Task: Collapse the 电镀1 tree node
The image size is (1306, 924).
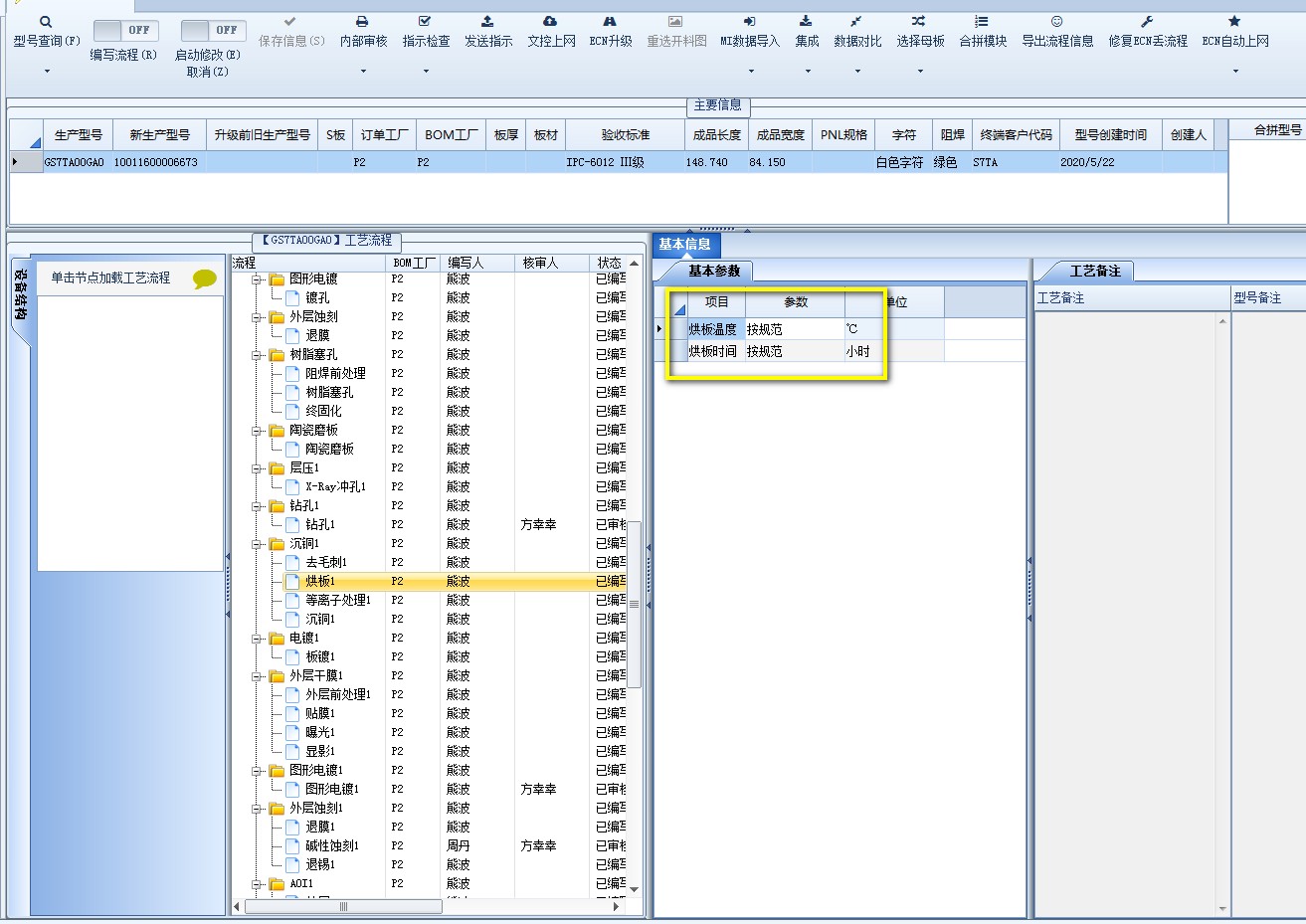Action: tap(257, 639)
